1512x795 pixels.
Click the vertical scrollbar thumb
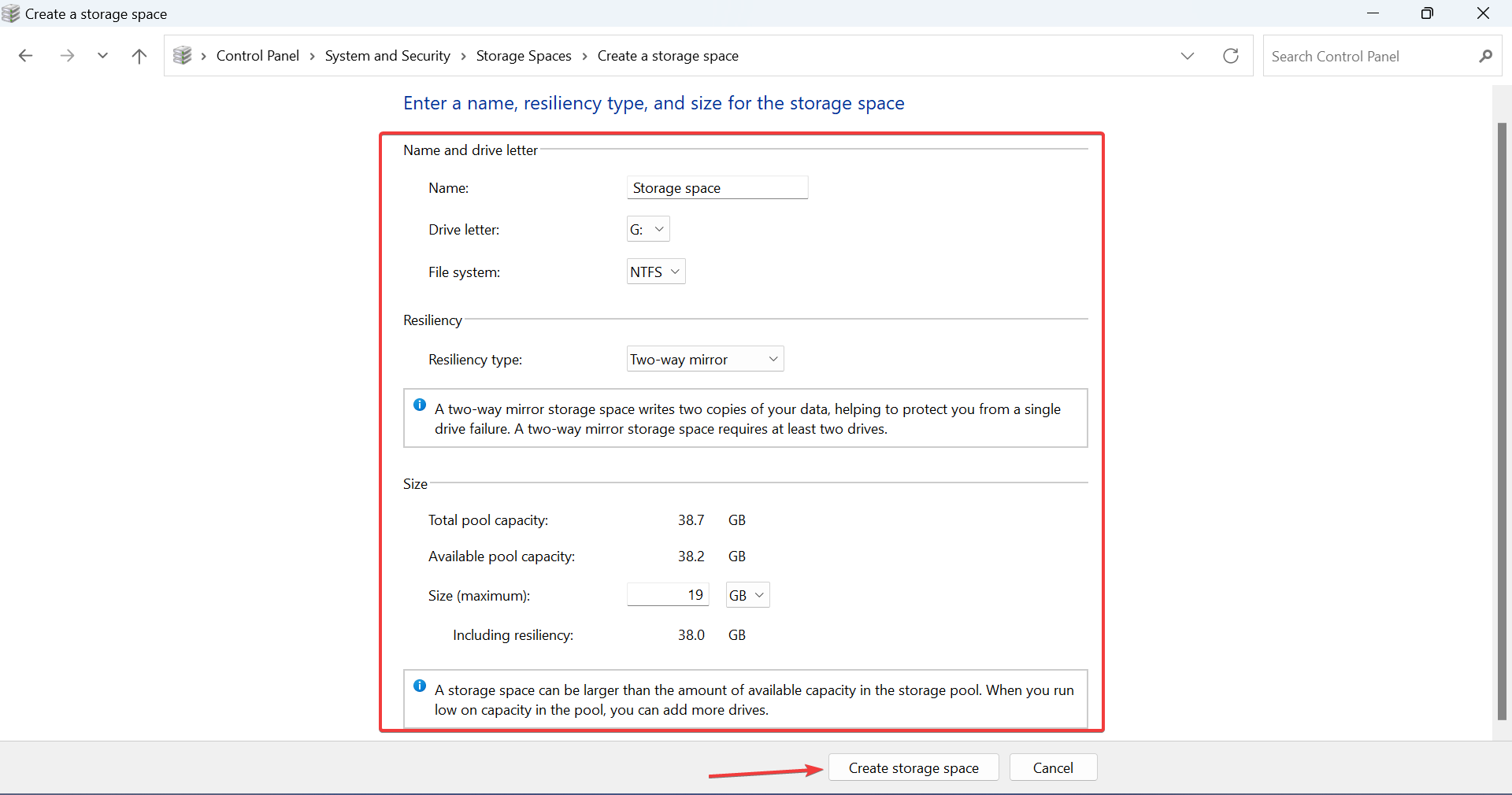(x=1502, y=421)
